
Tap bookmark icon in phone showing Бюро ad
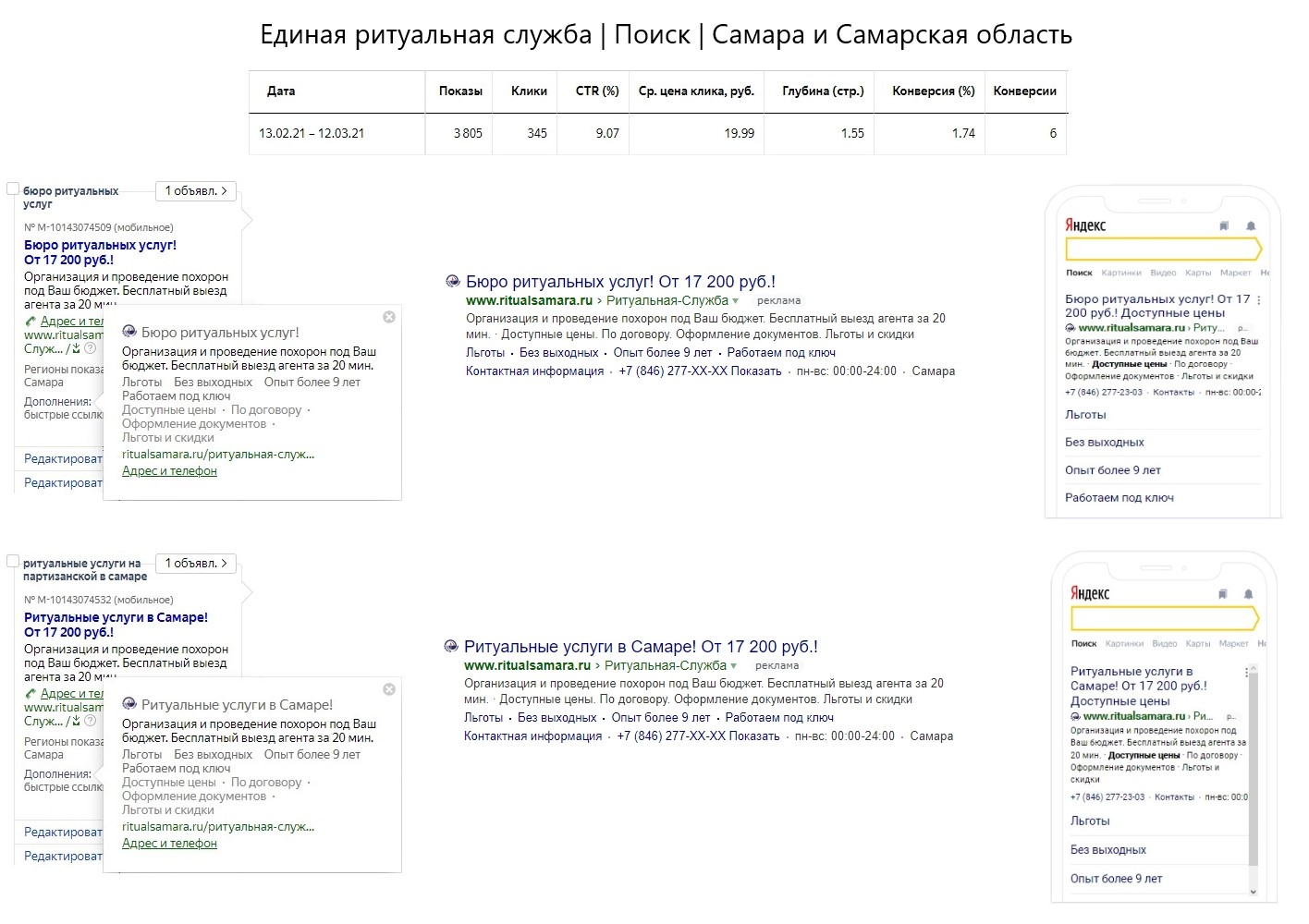1224,225
